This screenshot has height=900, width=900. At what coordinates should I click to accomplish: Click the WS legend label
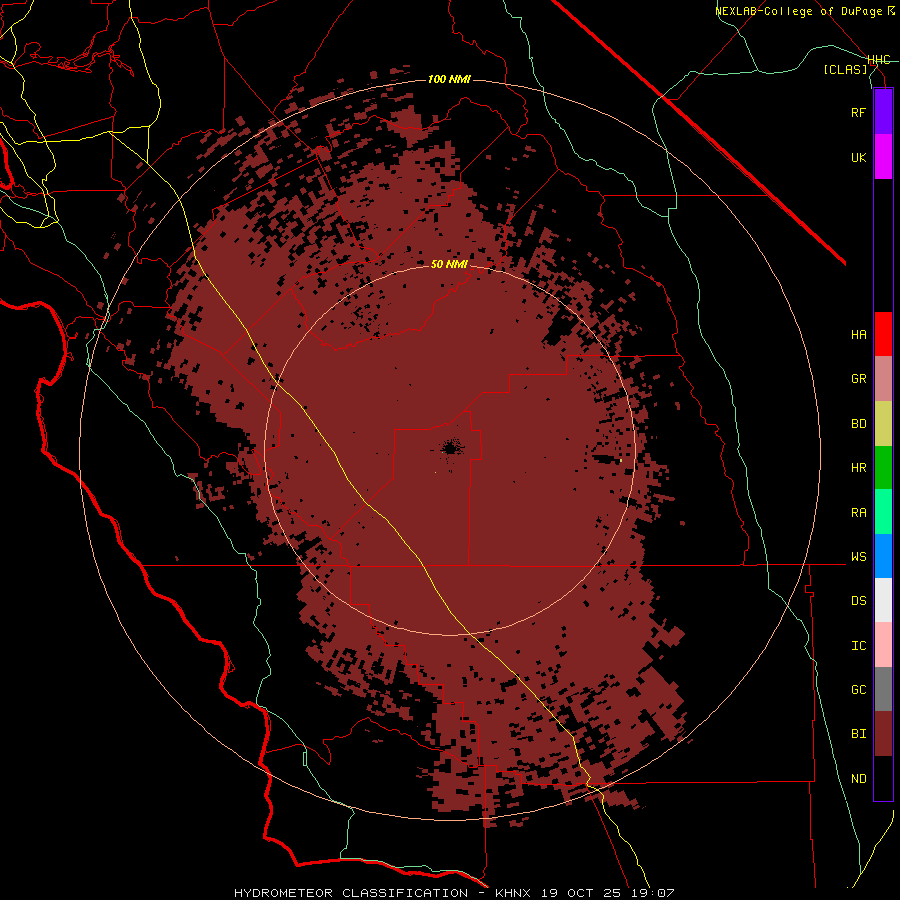click(x=859, y=556)
